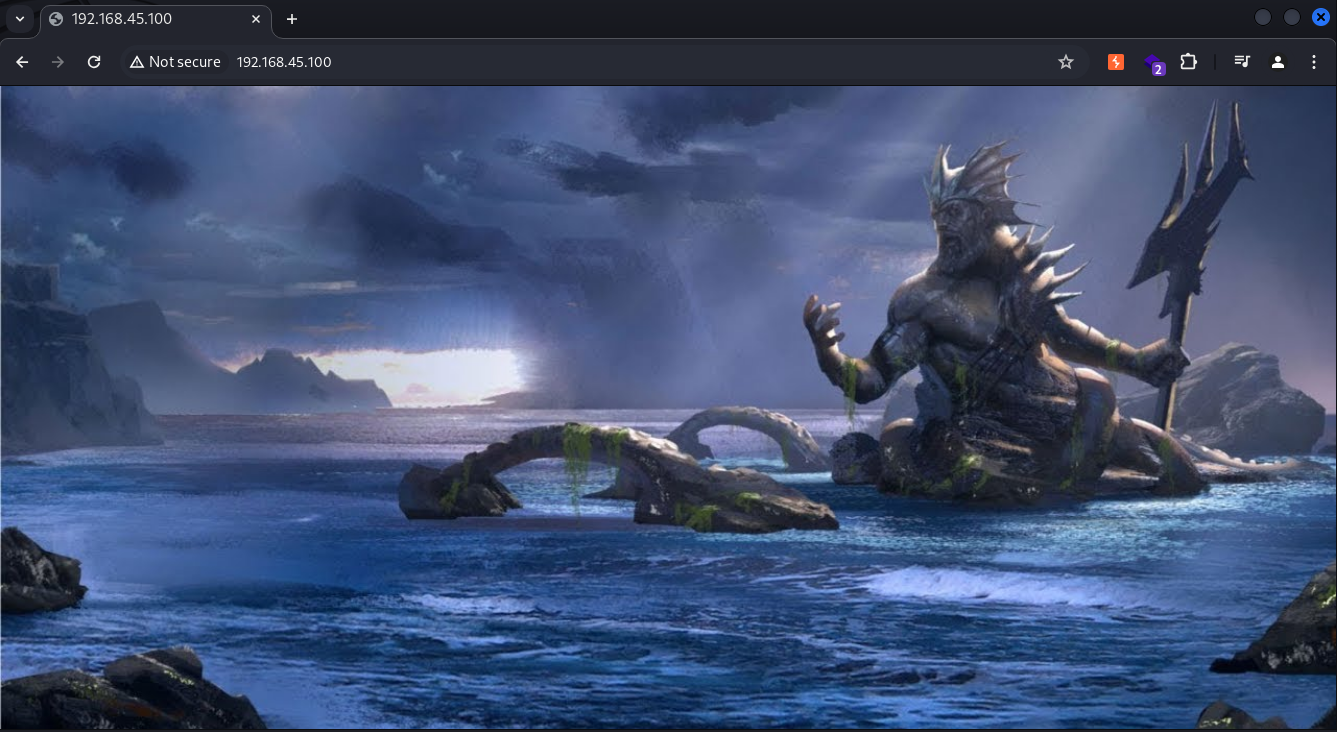The width and height of the screenshot is (1337, 732).
Task: Open a new tab with plus button
Action: pos(292,19)
